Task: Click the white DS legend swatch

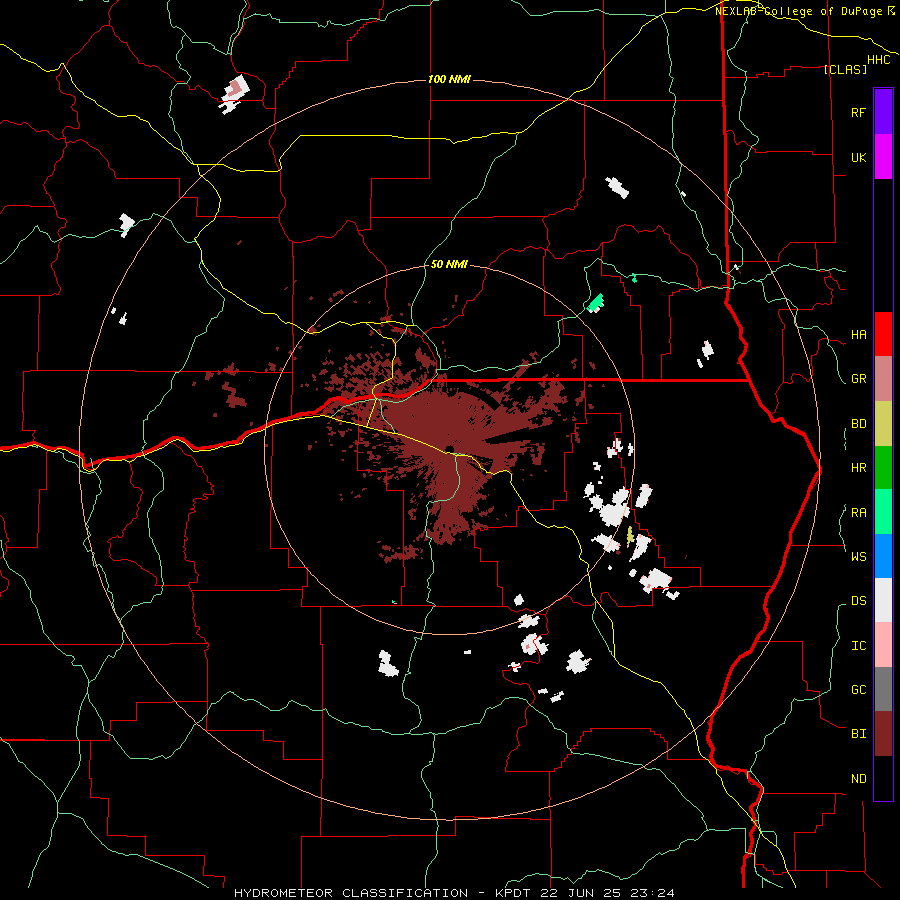Action: pyautogui.click(x=883, y=600)
